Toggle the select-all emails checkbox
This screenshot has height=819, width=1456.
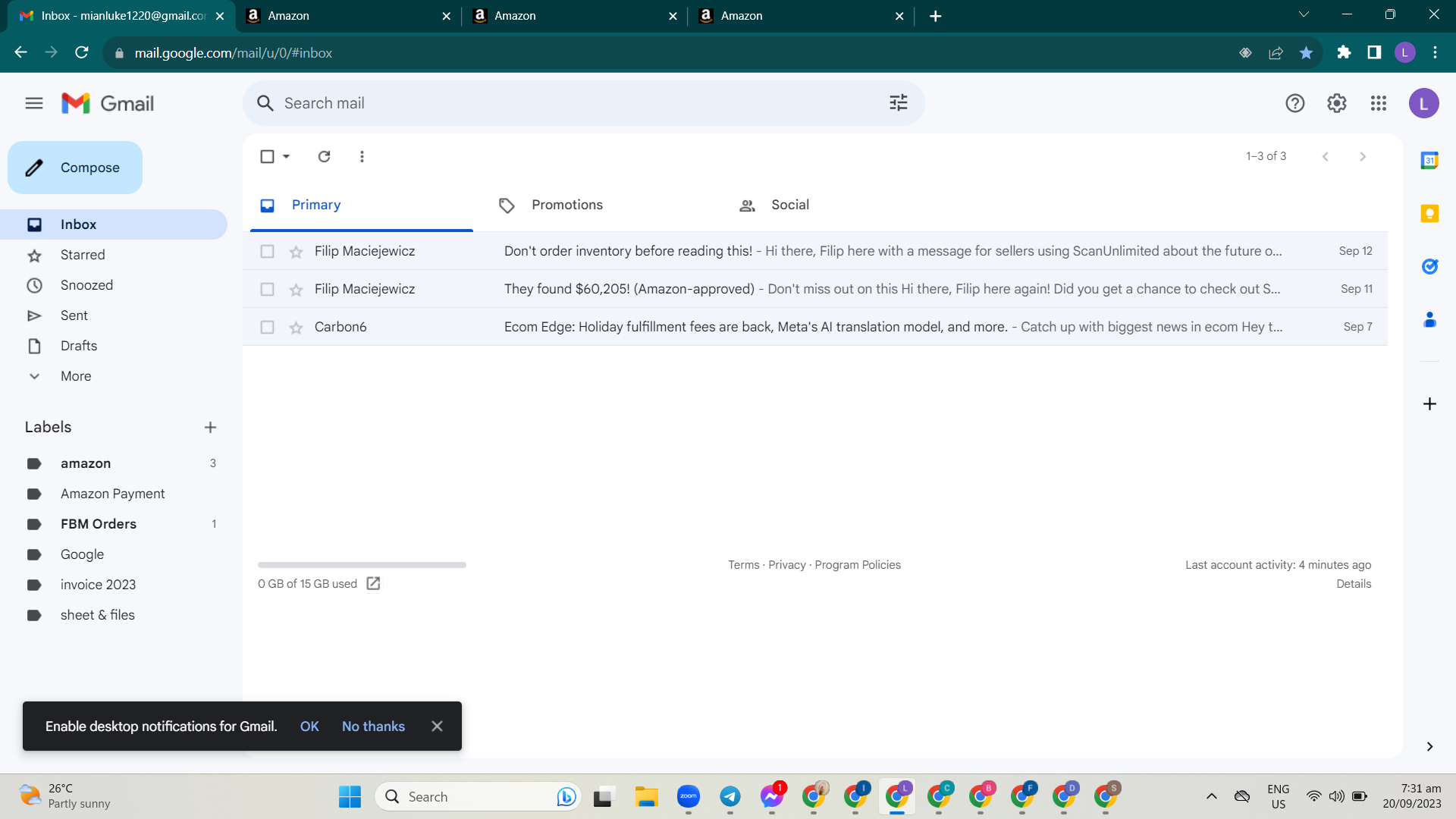(267, 156)
